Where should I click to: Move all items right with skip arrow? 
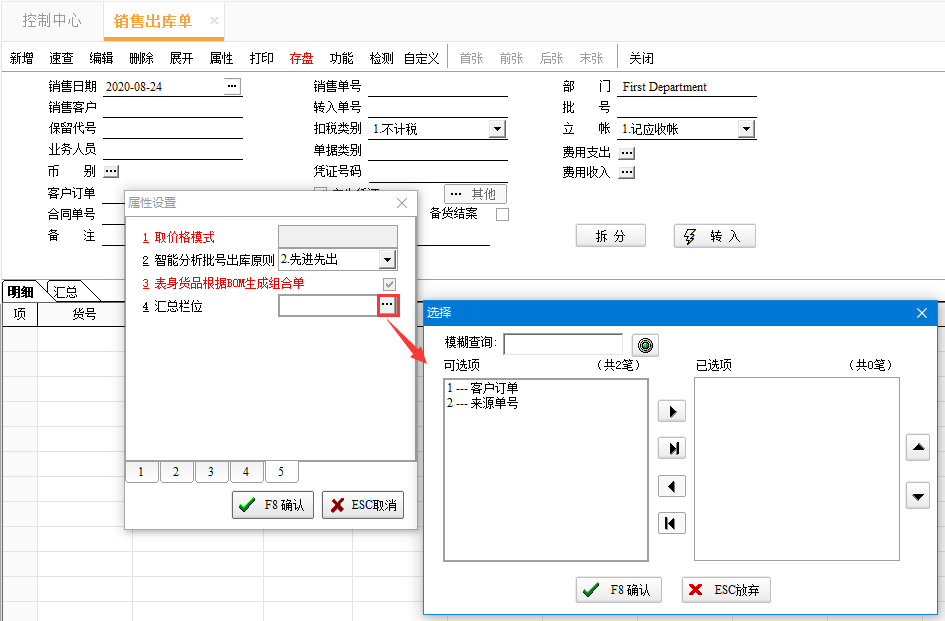point(672,449)
